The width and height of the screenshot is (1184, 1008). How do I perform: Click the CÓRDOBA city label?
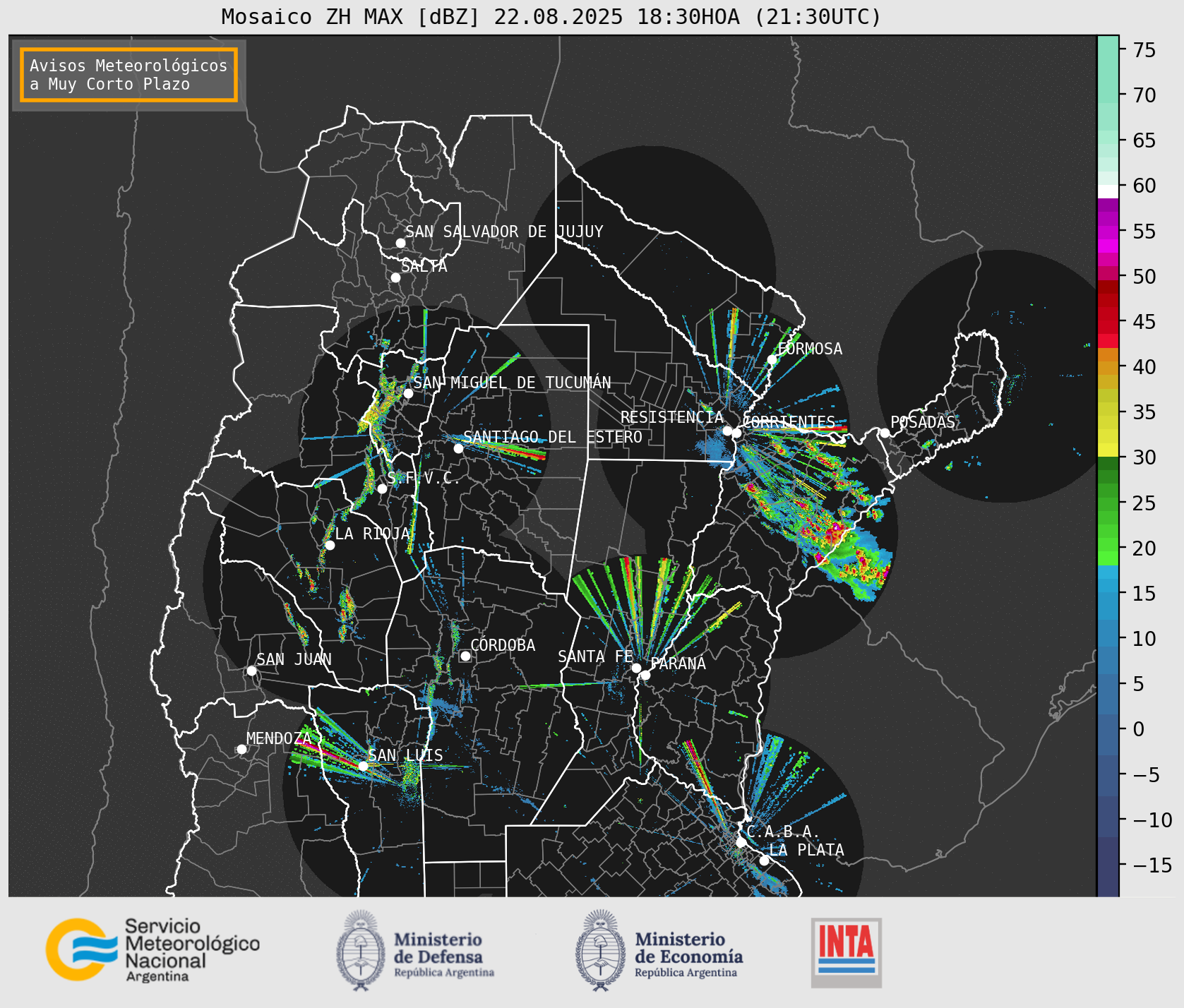click(503, 645)
